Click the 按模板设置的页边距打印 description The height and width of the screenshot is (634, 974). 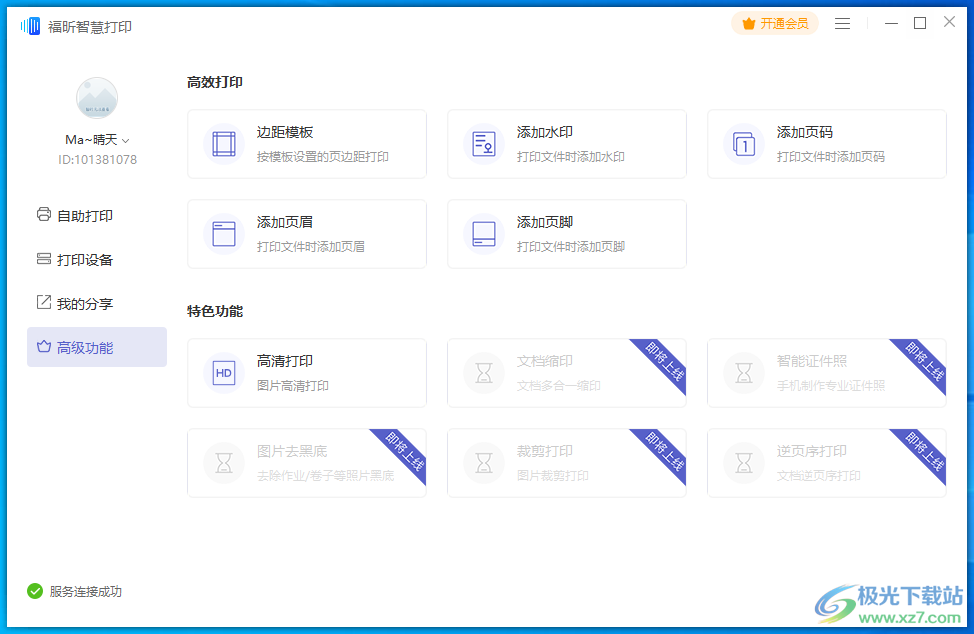click(x=323, y=156)
